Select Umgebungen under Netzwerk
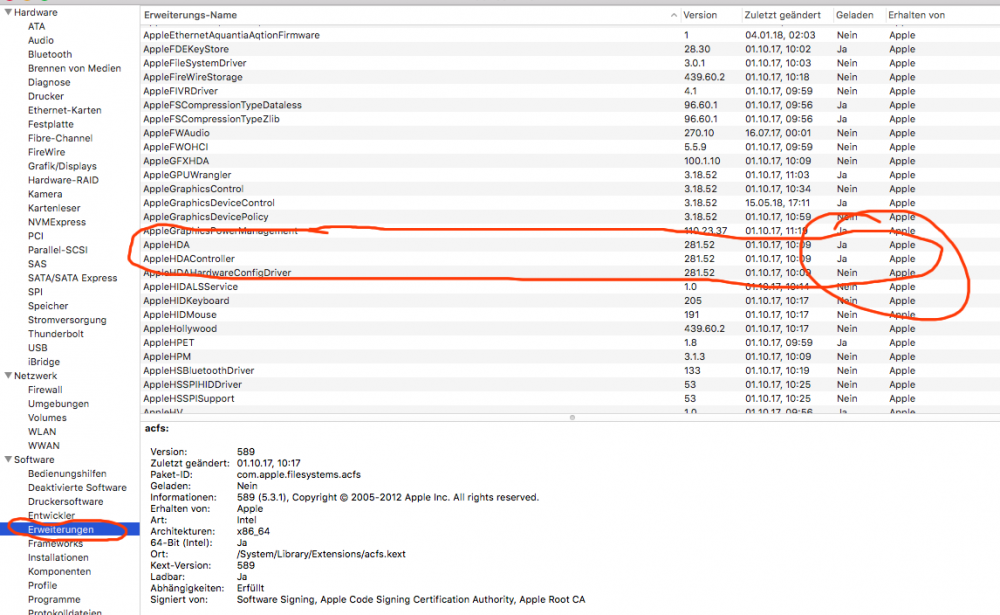The height and width of the screenshot is (615, 1000). 58,404
